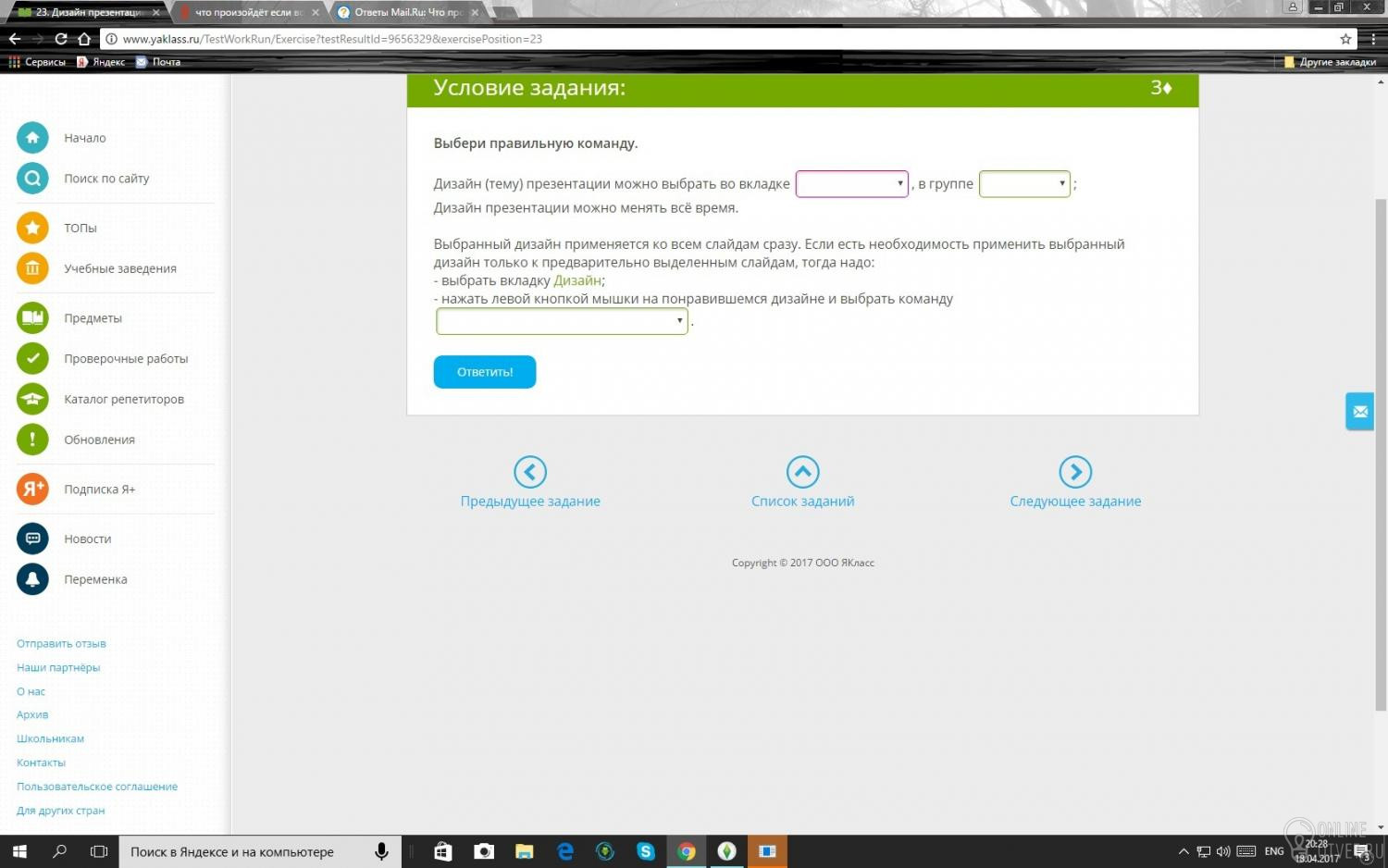
Task: Click the browser address bar URL
Action: click(x=333, y=39)
